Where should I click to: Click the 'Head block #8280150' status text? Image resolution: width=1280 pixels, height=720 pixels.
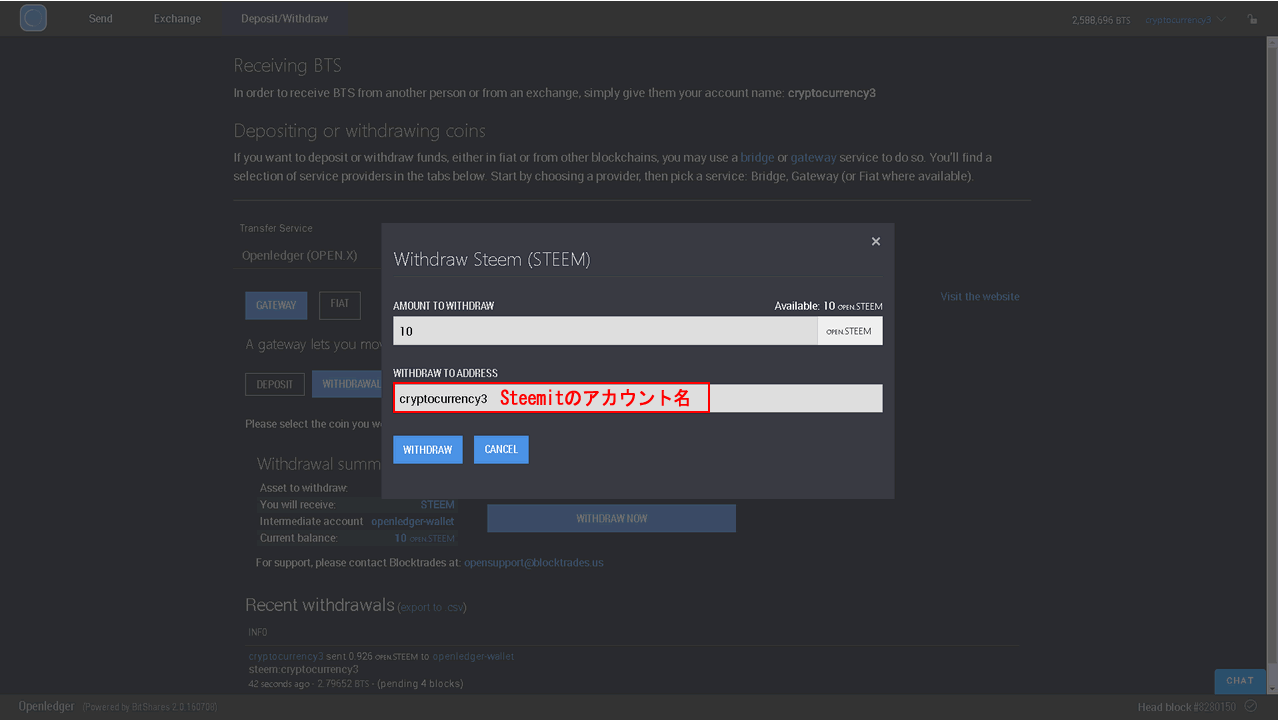tap(1186, 707)
